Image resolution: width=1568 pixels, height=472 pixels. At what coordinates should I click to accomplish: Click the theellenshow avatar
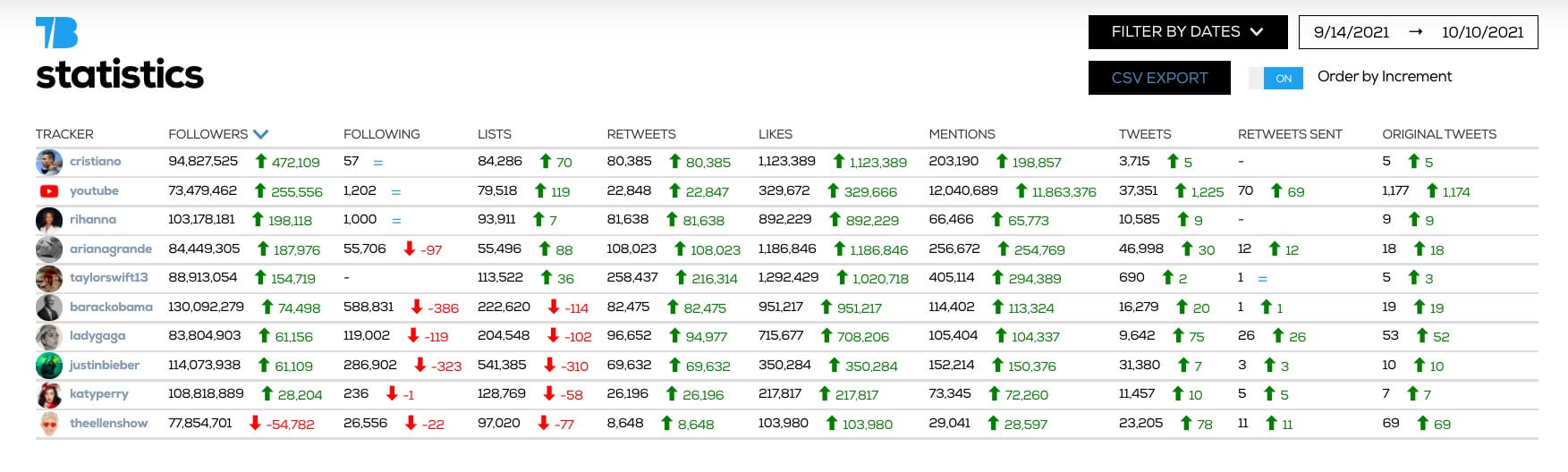[49, 424]
